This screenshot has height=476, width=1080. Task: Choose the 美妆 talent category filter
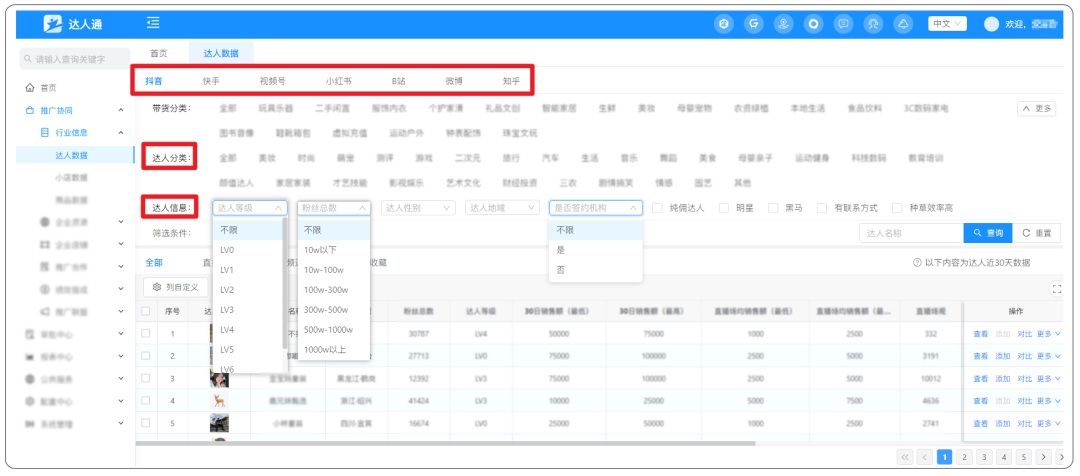point(267,158)
